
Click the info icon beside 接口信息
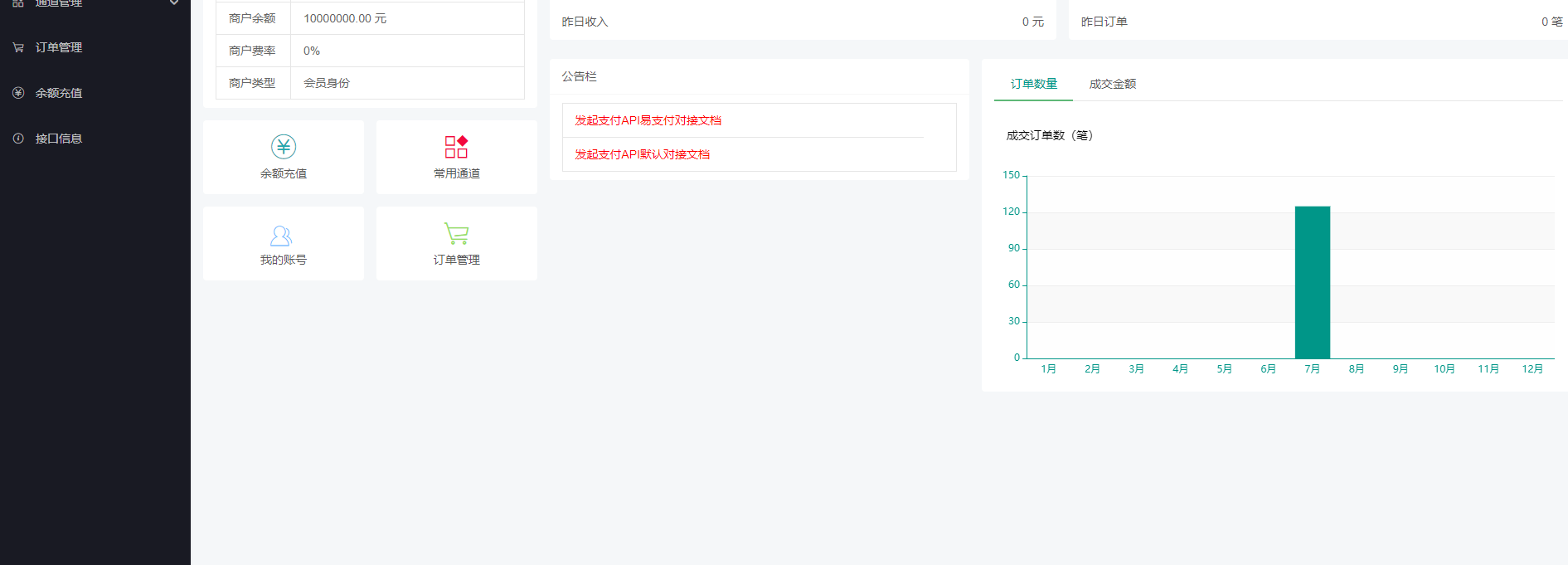pyautogui.click(x=18, y=139)
